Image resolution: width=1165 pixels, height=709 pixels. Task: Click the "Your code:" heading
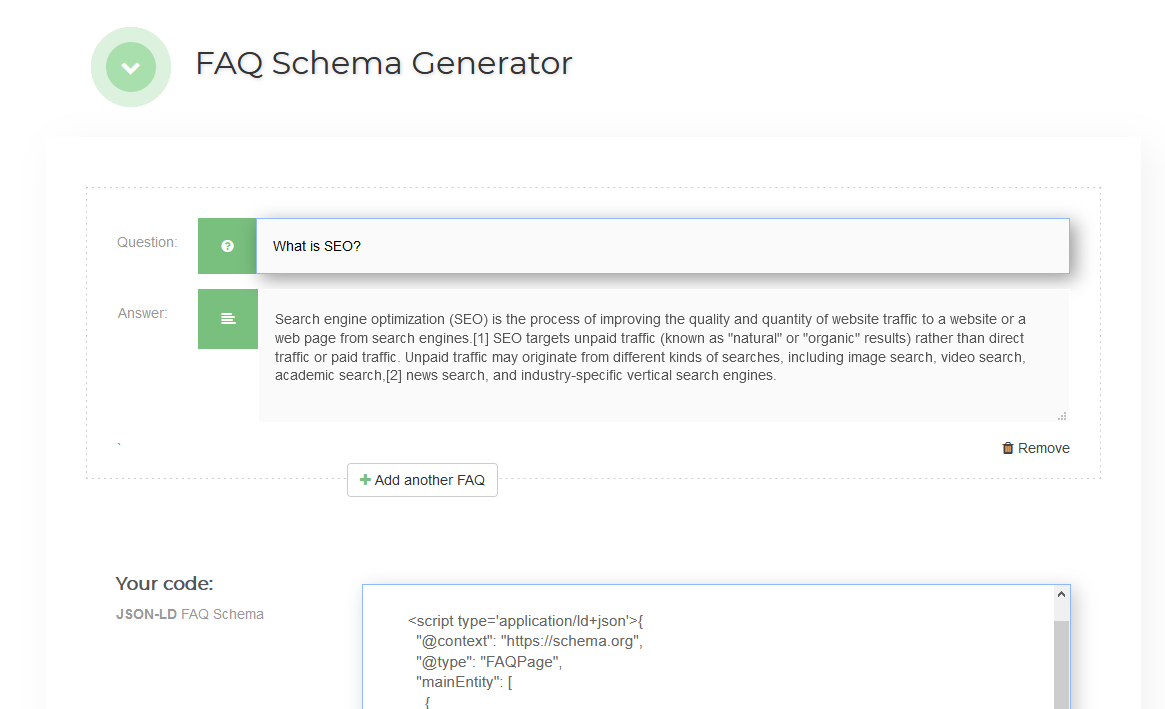pyautogui.click(x=164, y=584)
